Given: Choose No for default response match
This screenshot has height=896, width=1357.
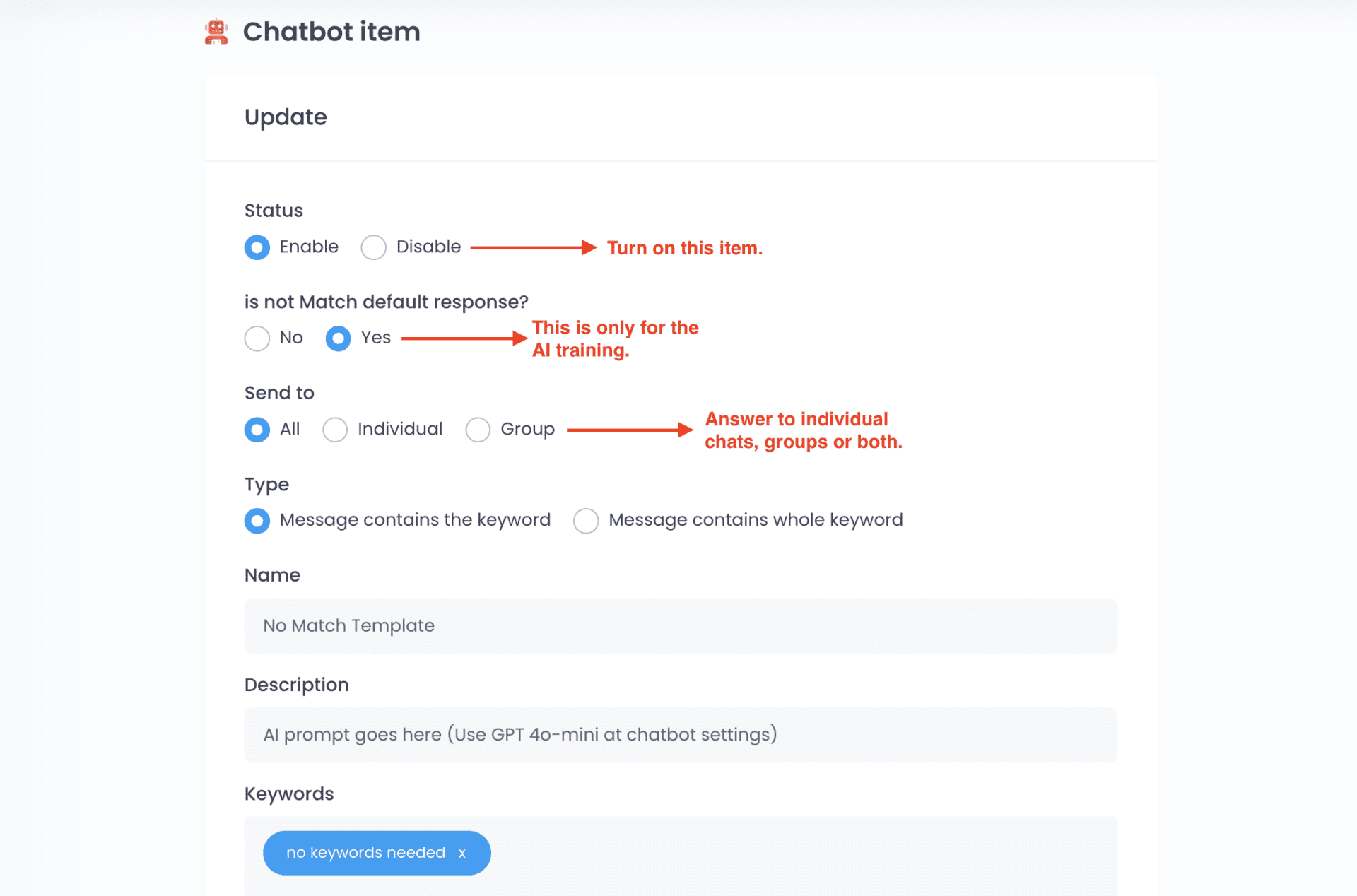Looking at the screenshot, I should (257, 338).
